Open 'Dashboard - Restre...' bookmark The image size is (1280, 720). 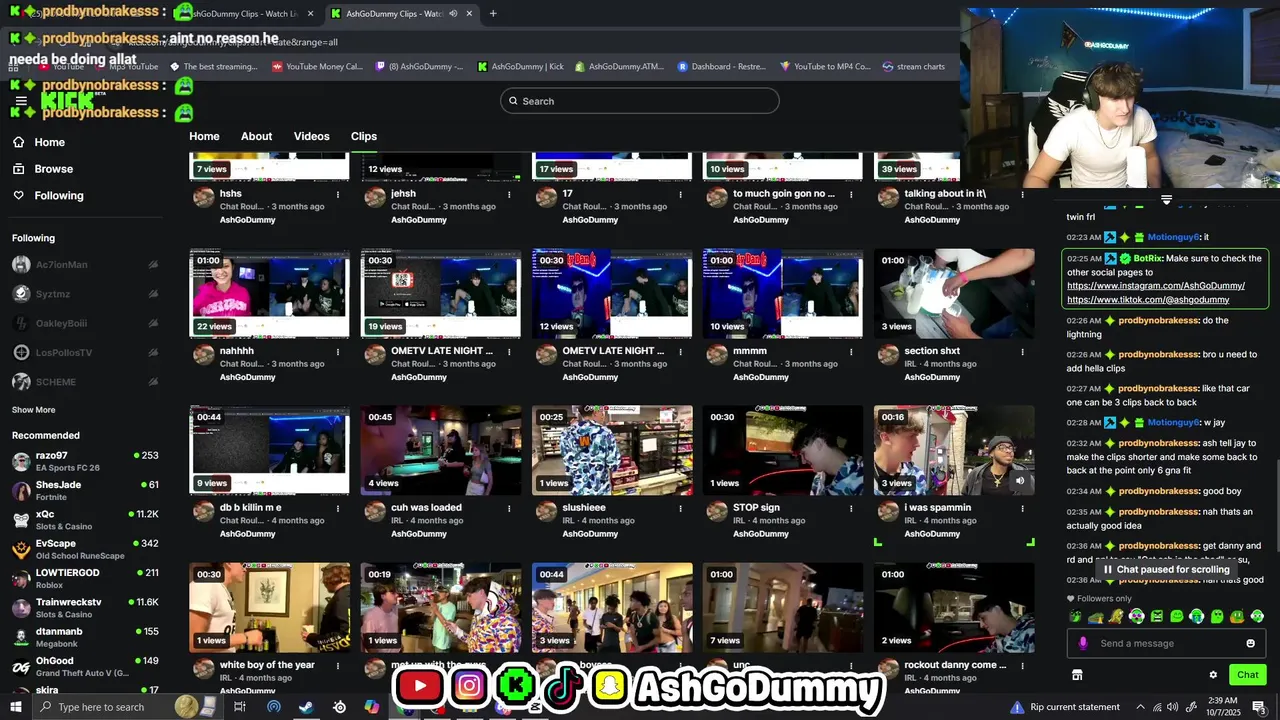tap(721, 67)
